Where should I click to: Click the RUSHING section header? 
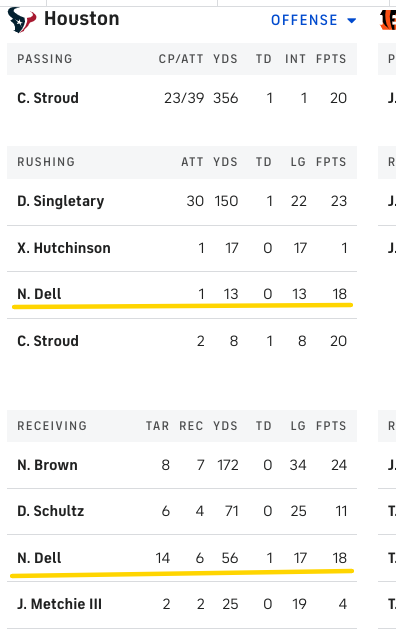pos(46,162)
